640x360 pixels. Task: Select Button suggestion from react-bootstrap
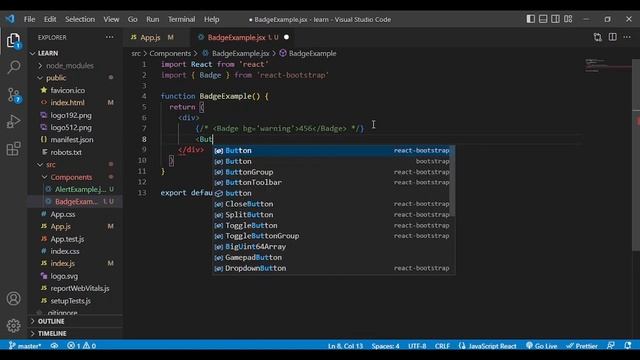coord(331,151)
